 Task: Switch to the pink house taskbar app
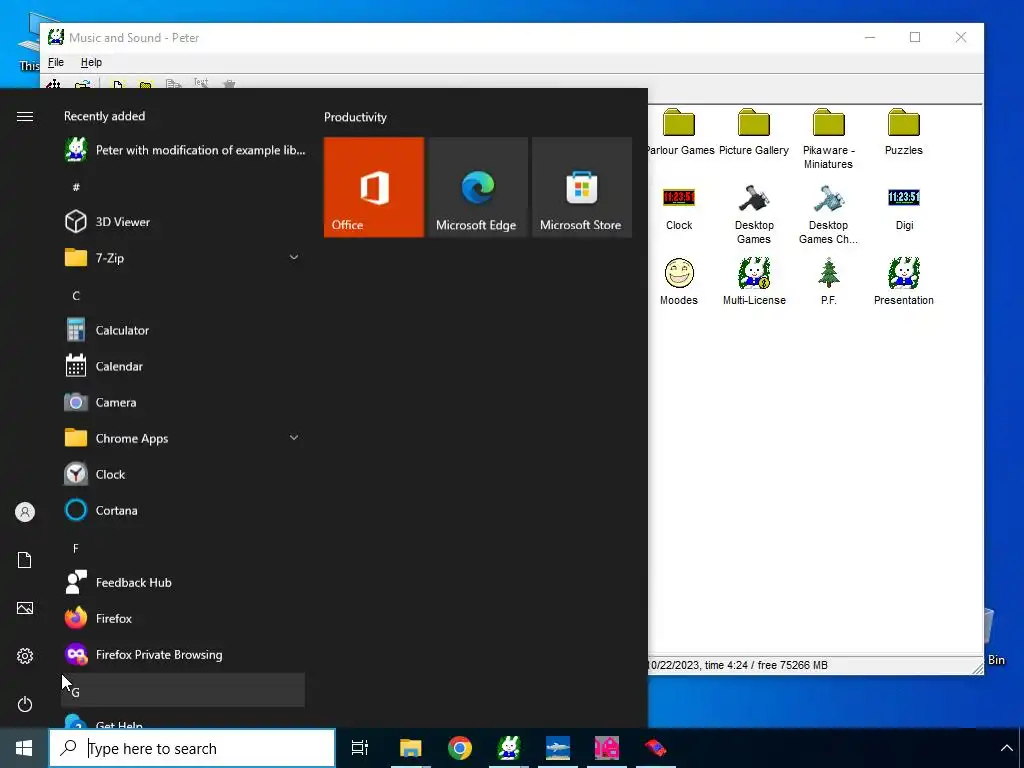(607, 748)
